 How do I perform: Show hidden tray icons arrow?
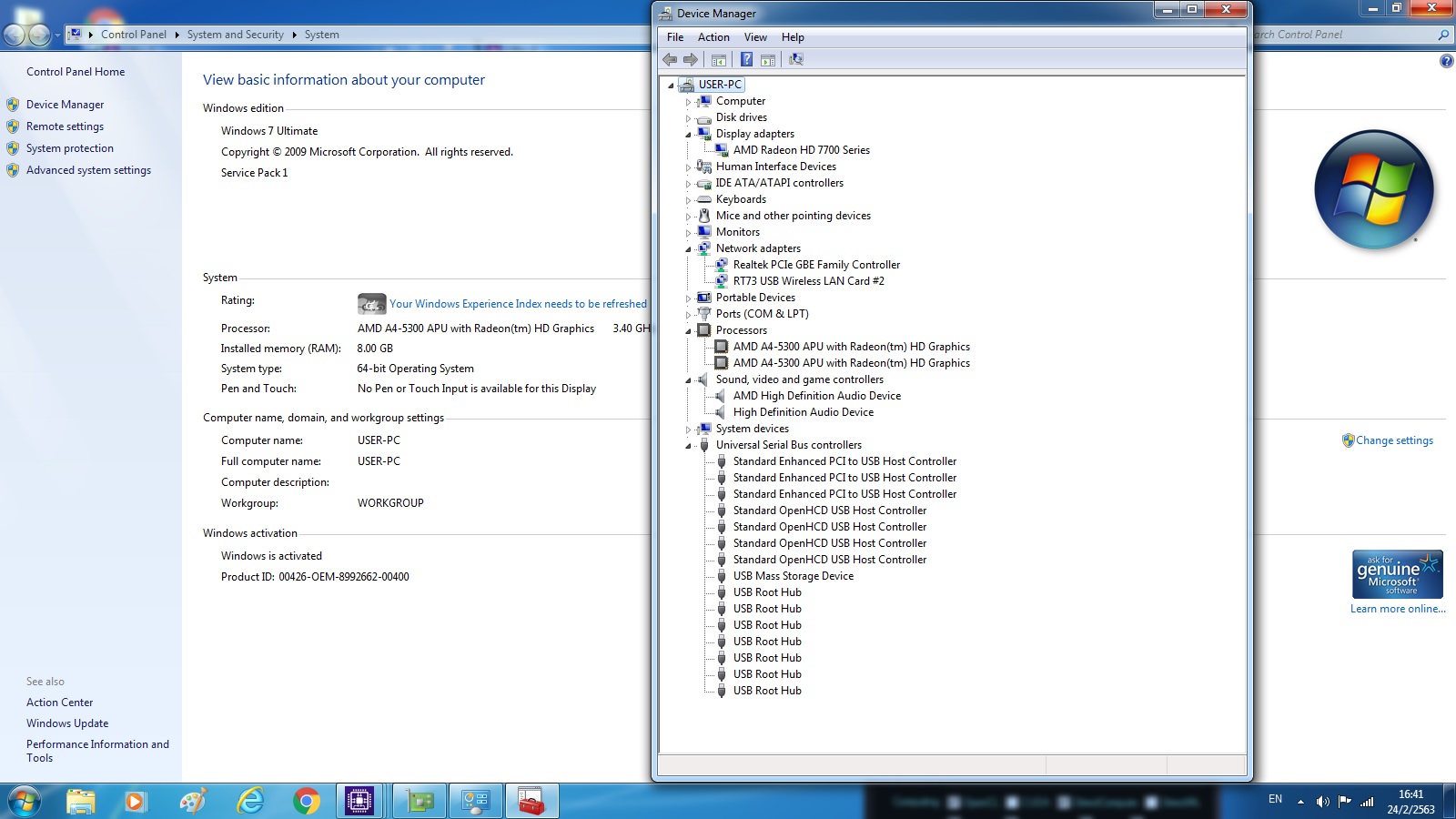1300,802
